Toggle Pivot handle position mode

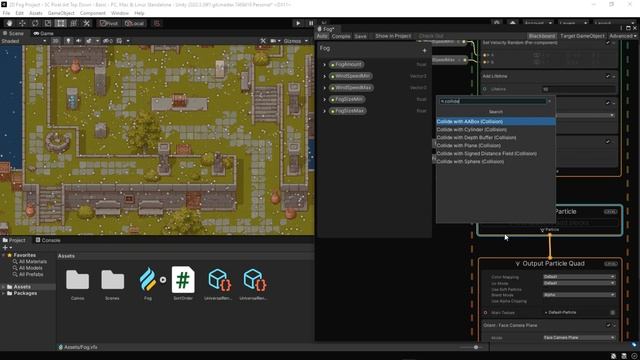coord(109,23)
